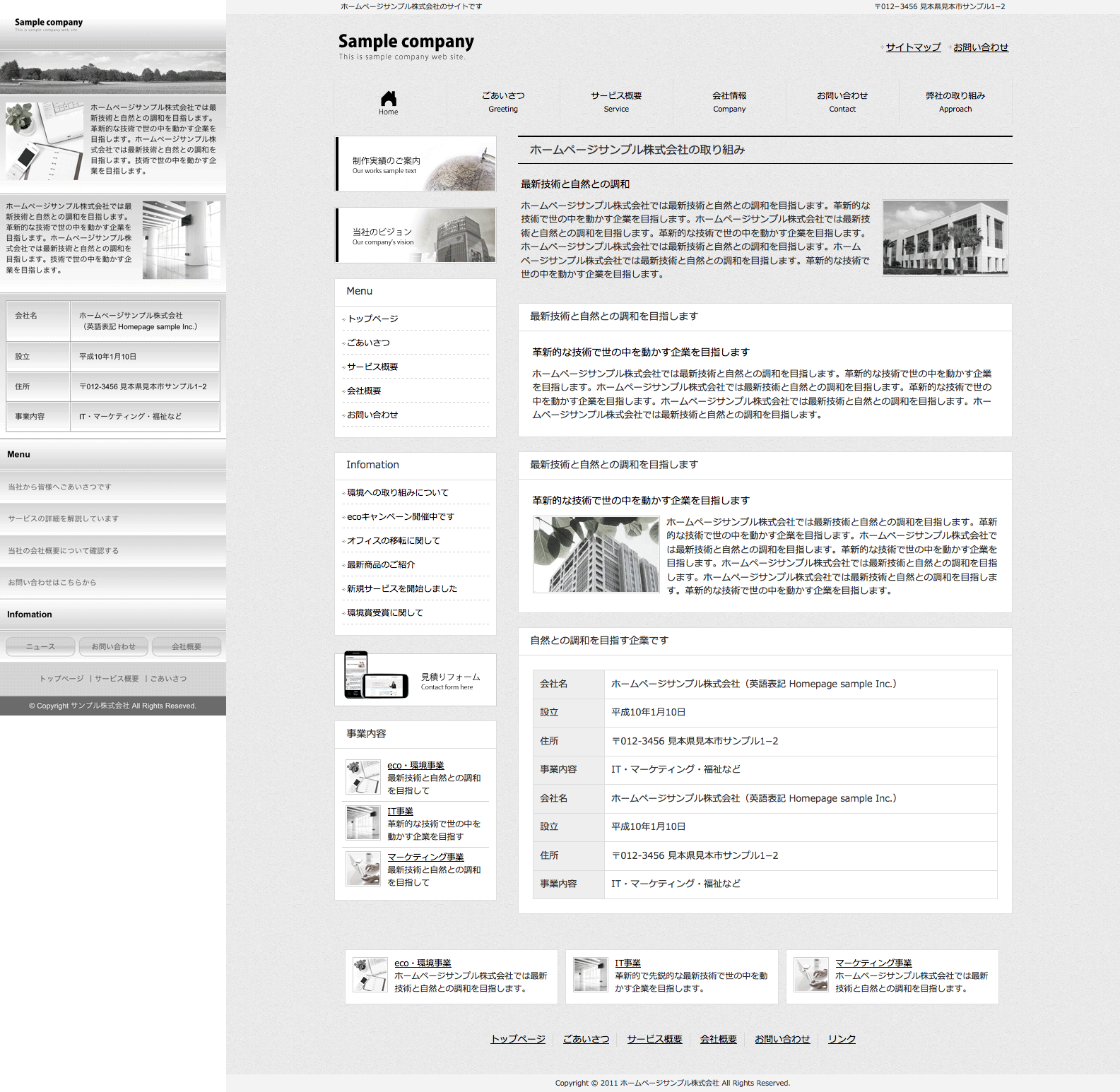Screen dimensions: 1120x1092
Task: Click the Home house icon
Action: (388, 99)
